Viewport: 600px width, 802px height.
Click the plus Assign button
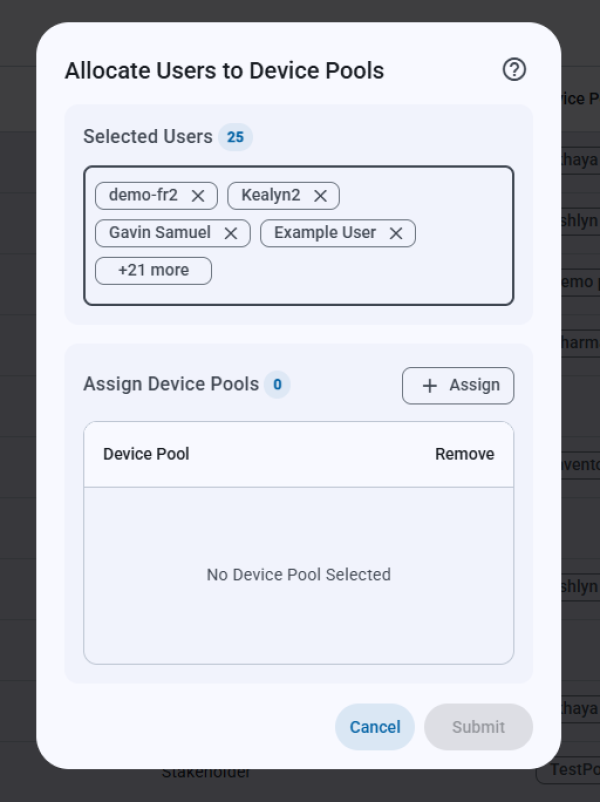coord(458,386)
